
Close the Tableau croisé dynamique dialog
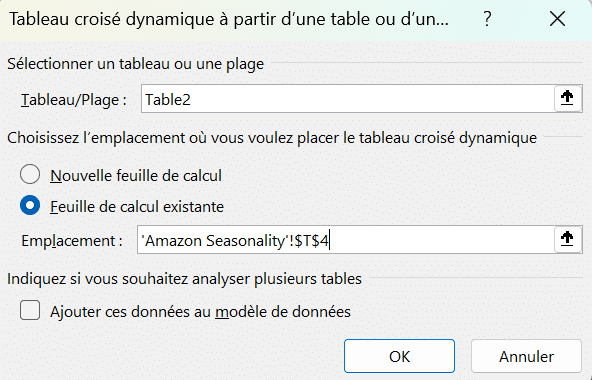[557, 19]
